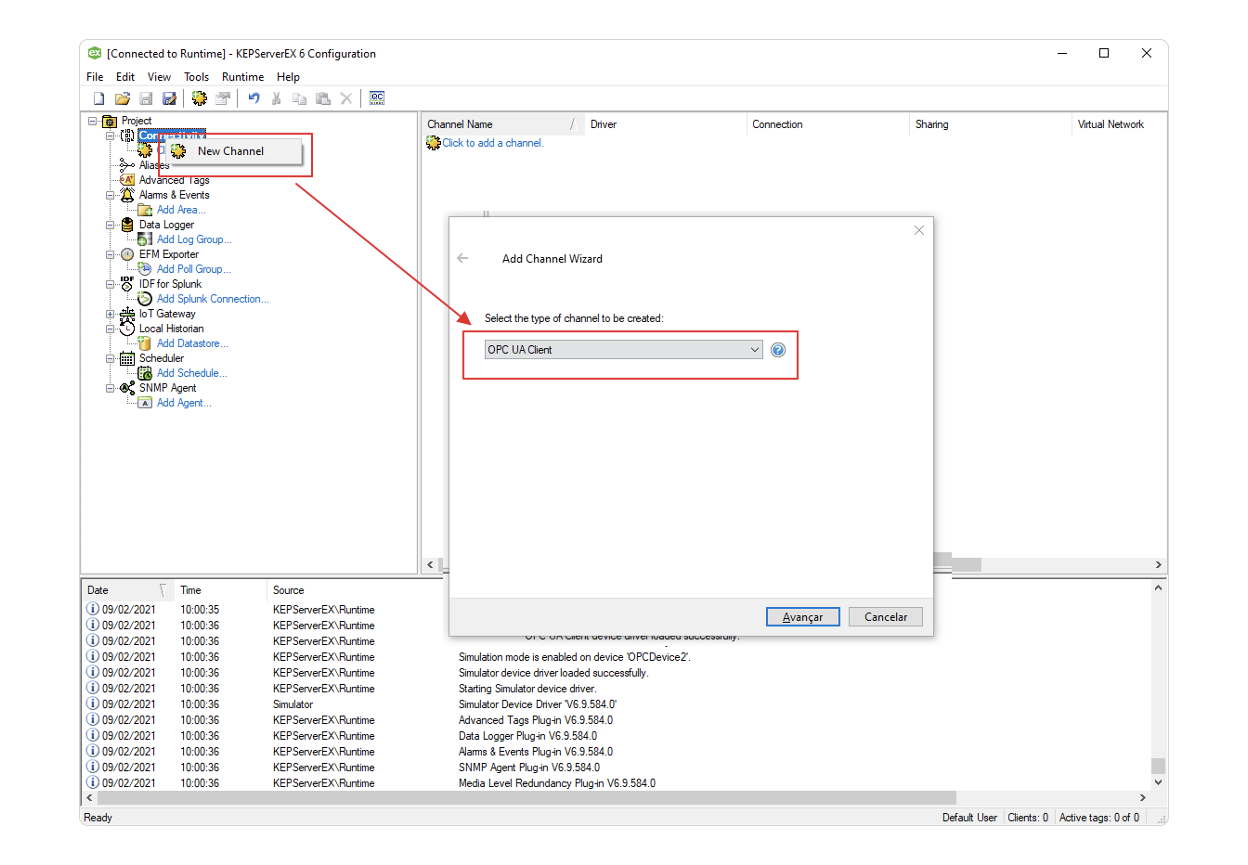Click the Copy toolbar icon
This screenshot has height=865, width=1248.
[x=300, y=98]
